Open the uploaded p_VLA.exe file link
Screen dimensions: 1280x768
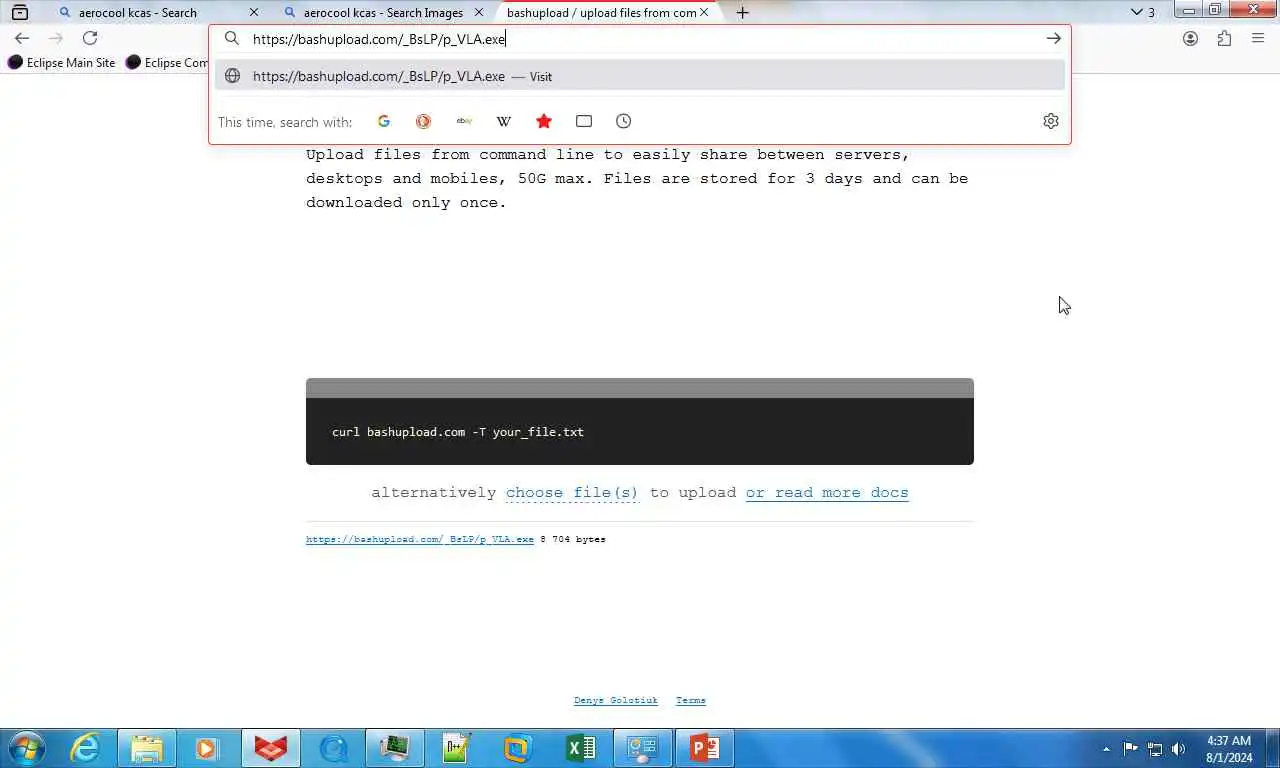(420, 539)
